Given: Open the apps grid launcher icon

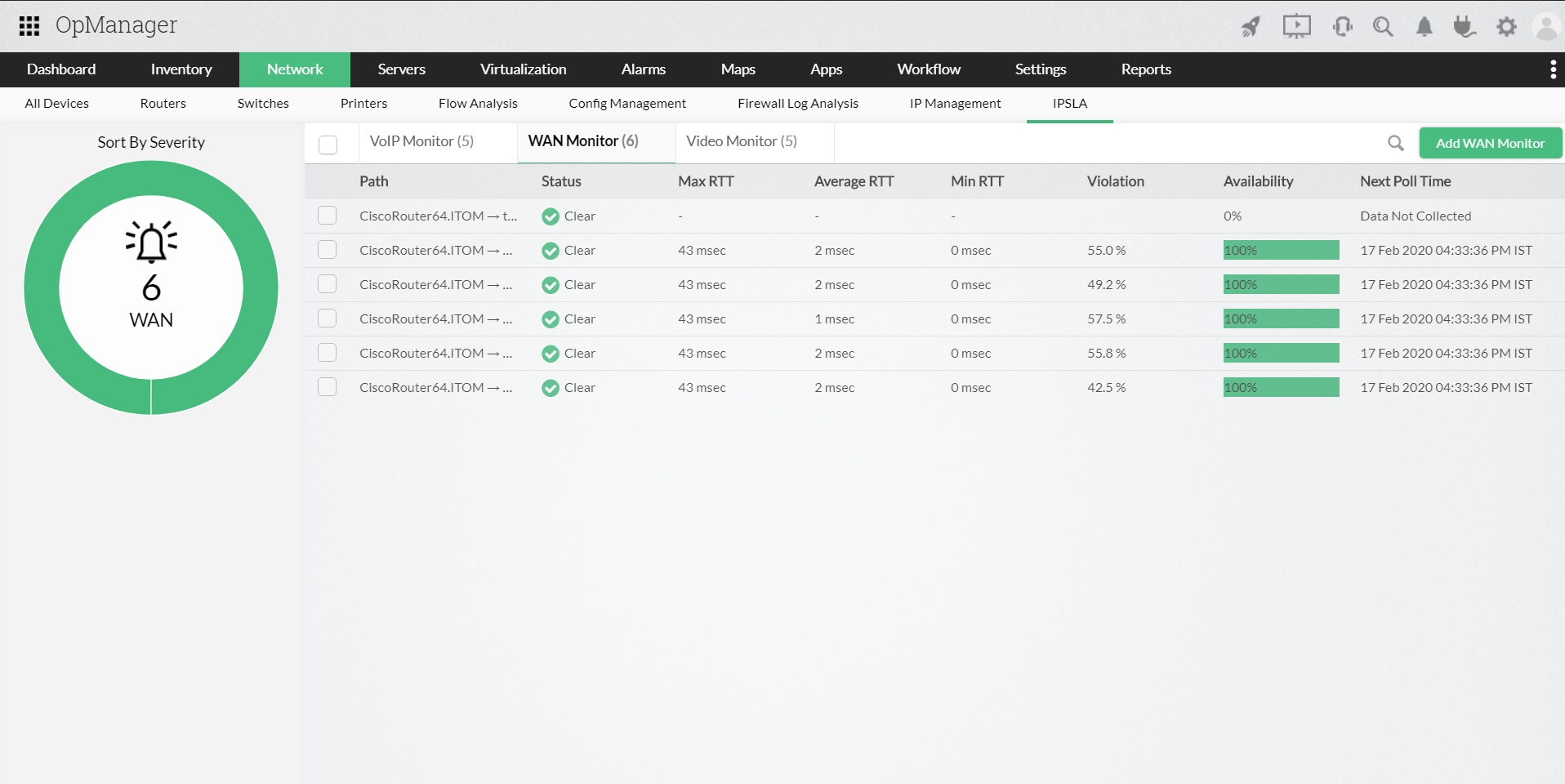Looking at the screenshot, I should pos(29,26).
